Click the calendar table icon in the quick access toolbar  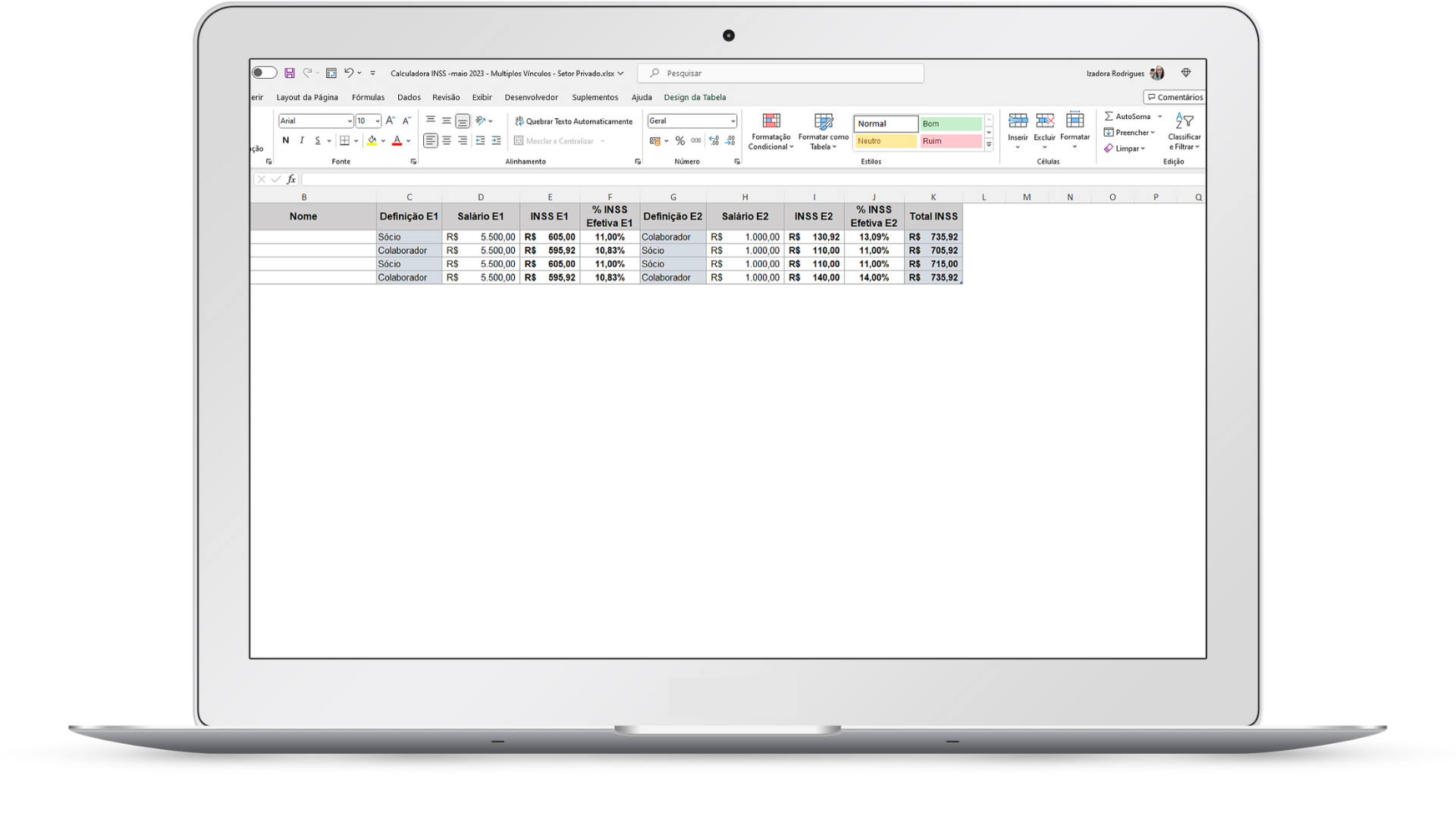click(331, 74)
